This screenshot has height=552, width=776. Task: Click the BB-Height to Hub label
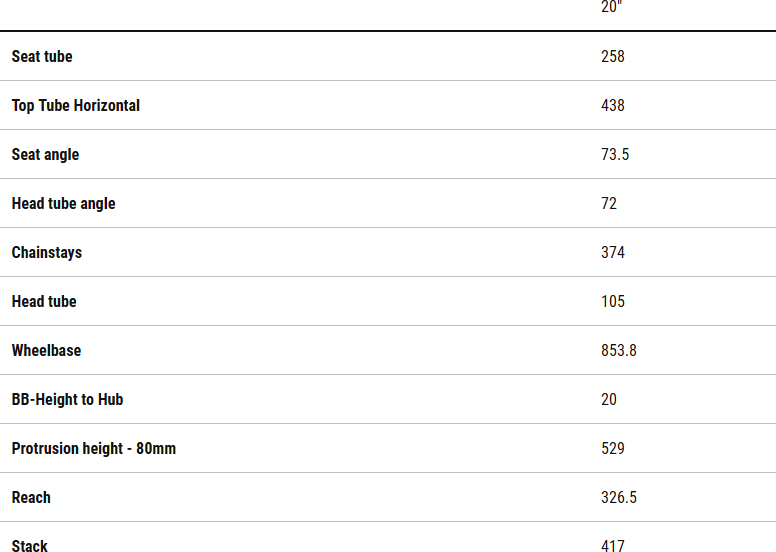67,400
